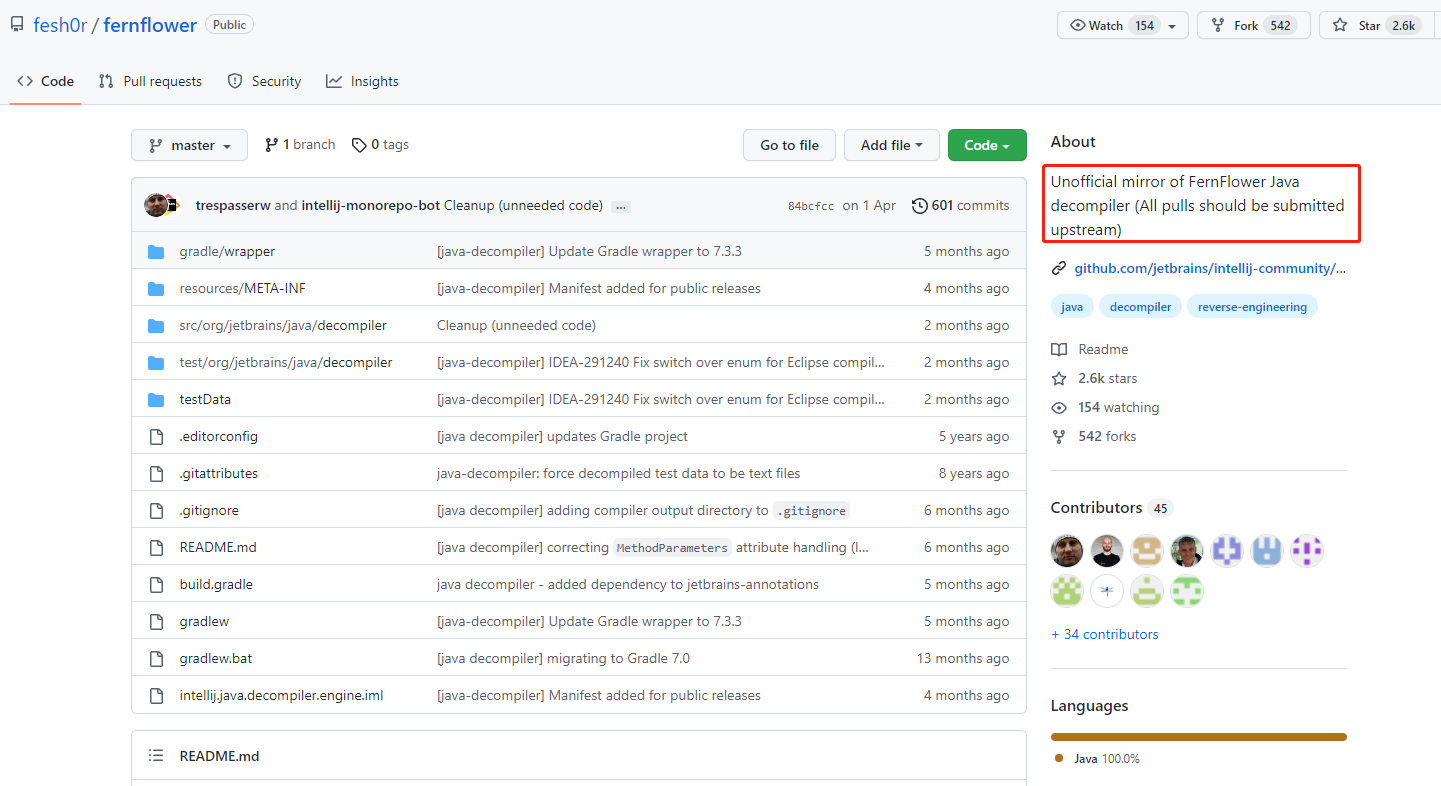Click the test/org/jetbrains/java/decompiler folder icon
Screen dimensions: 1441x786
pos(156,362)
